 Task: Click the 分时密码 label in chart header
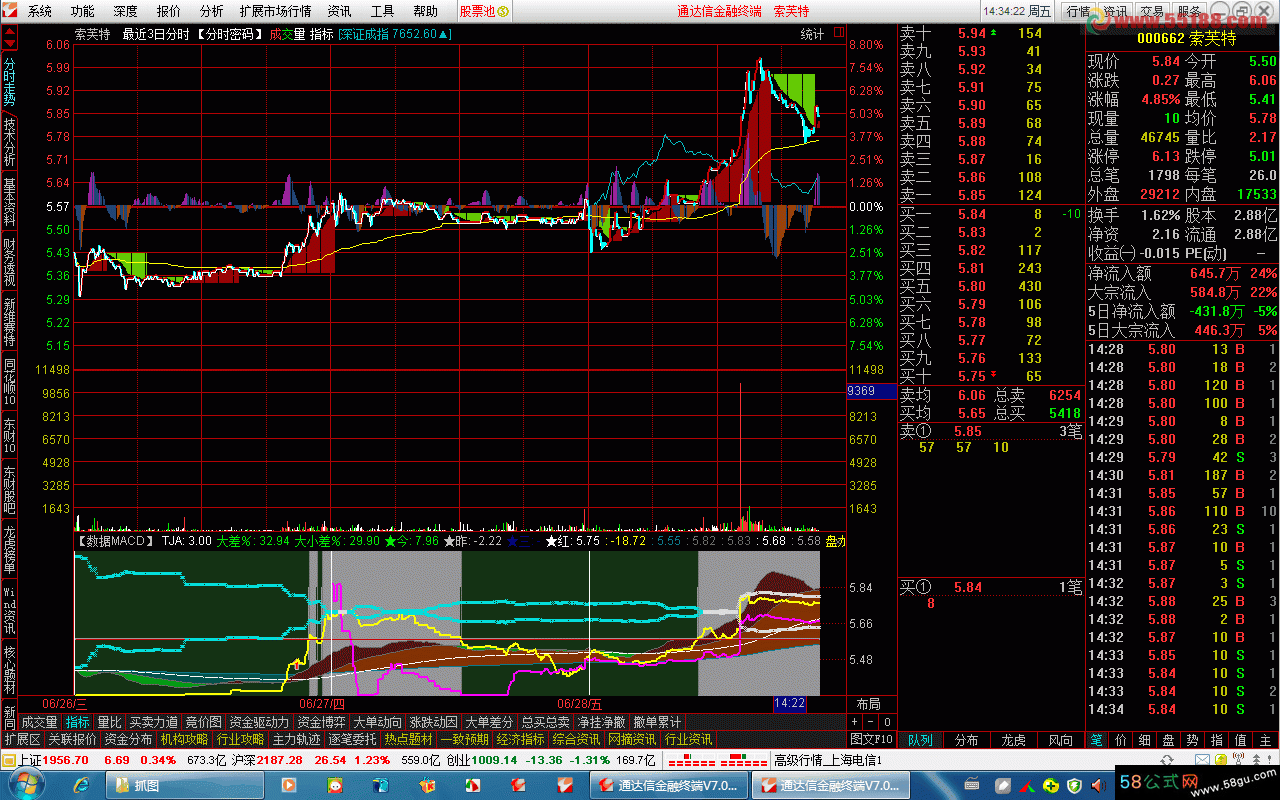[230, 34]
